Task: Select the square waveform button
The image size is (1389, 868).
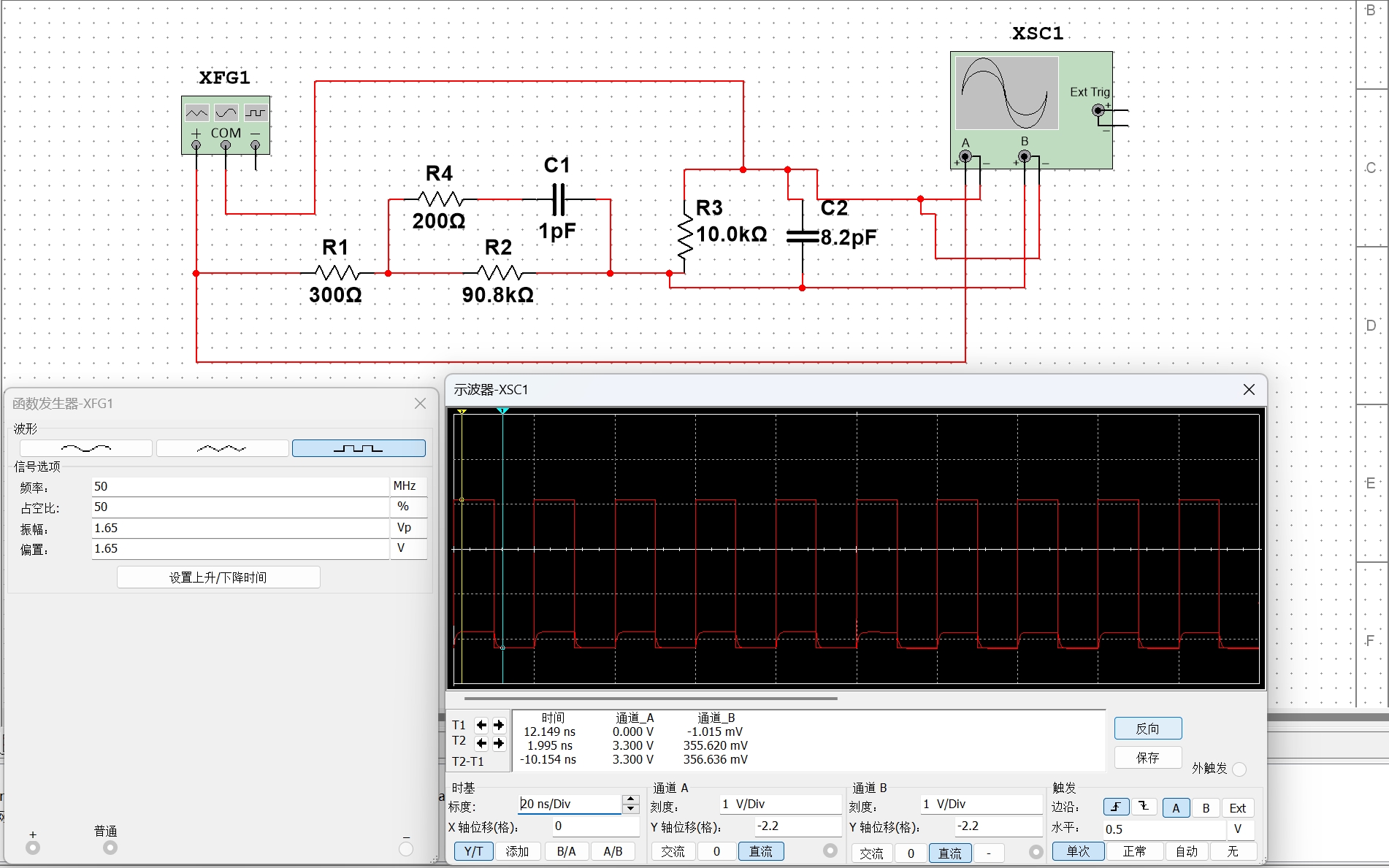Action: click(359, 448)
